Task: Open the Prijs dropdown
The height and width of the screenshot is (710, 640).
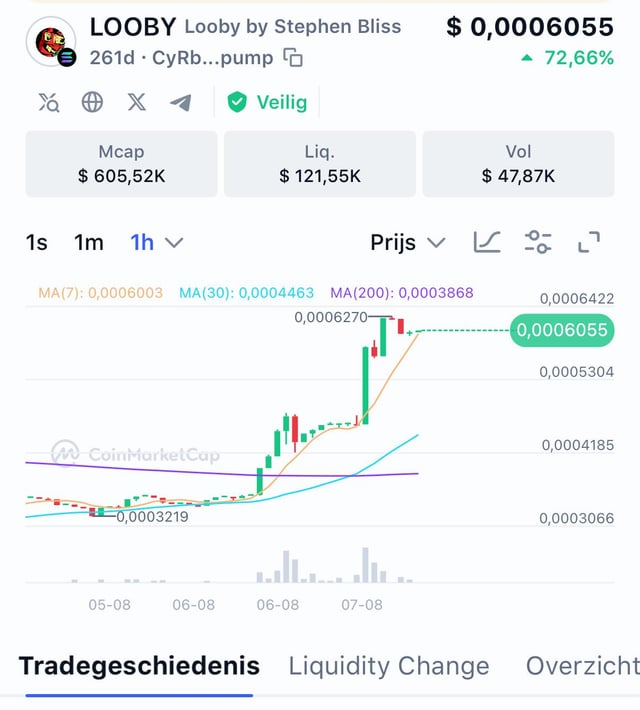Action: 408,242
